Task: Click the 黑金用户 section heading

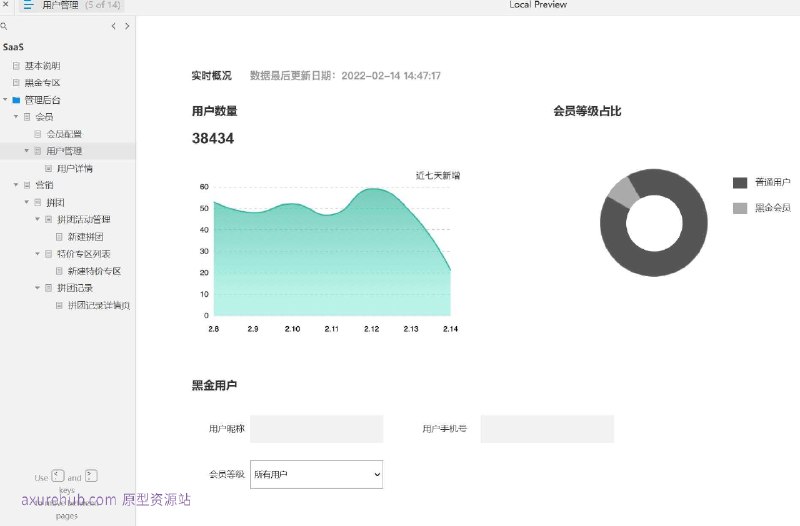Action: tap(214, 386)
